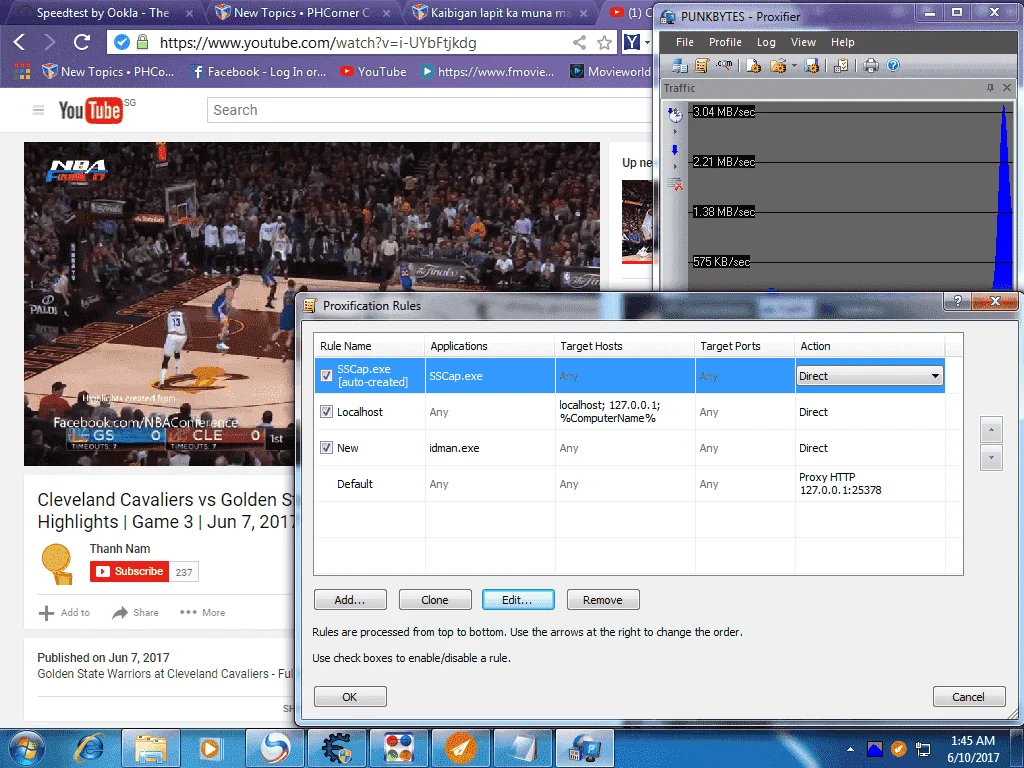Viewport: 1024px width, 768px height.
Task: Open the Help menu in Proxifier
Action: 842,42
